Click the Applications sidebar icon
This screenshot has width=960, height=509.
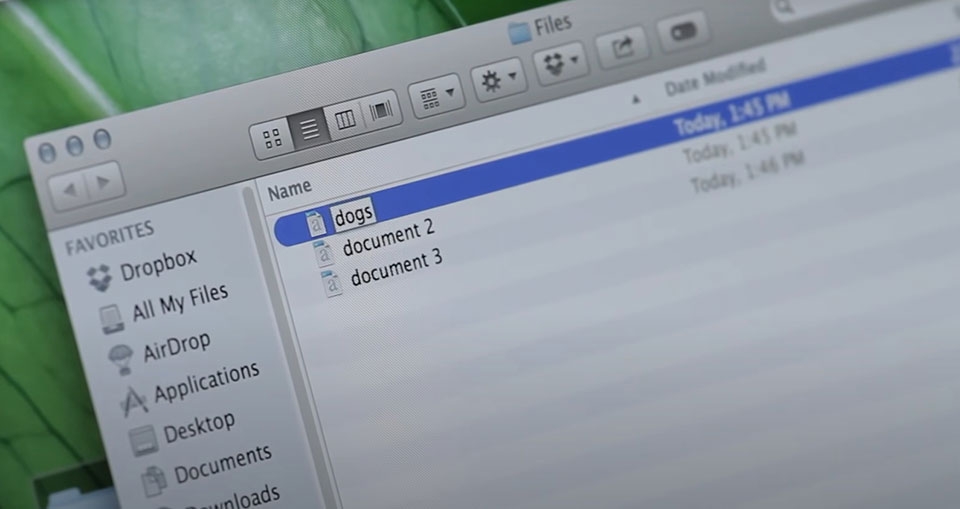(133, 402)
